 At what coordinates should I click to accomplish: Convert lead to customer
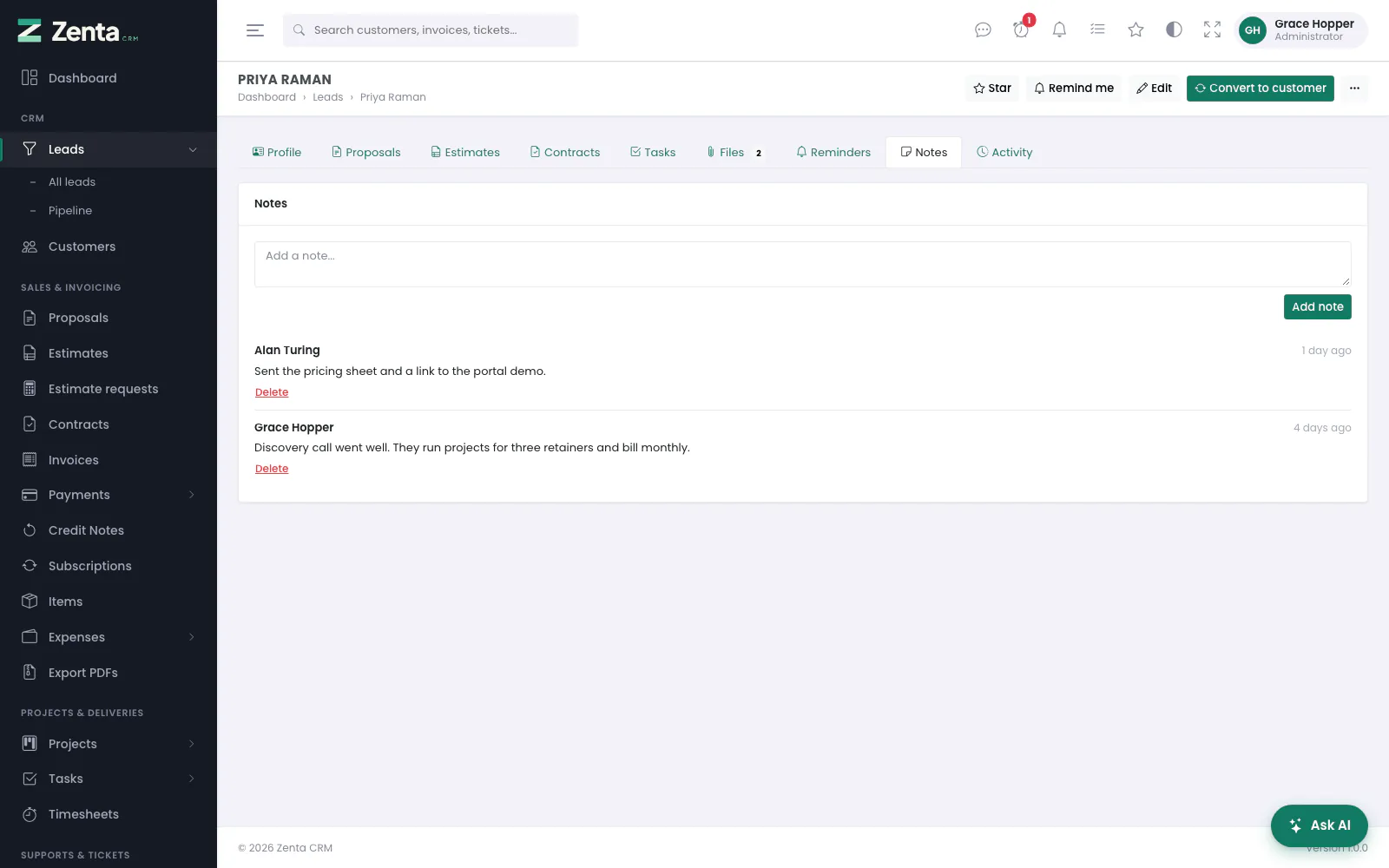[1261, 88]
